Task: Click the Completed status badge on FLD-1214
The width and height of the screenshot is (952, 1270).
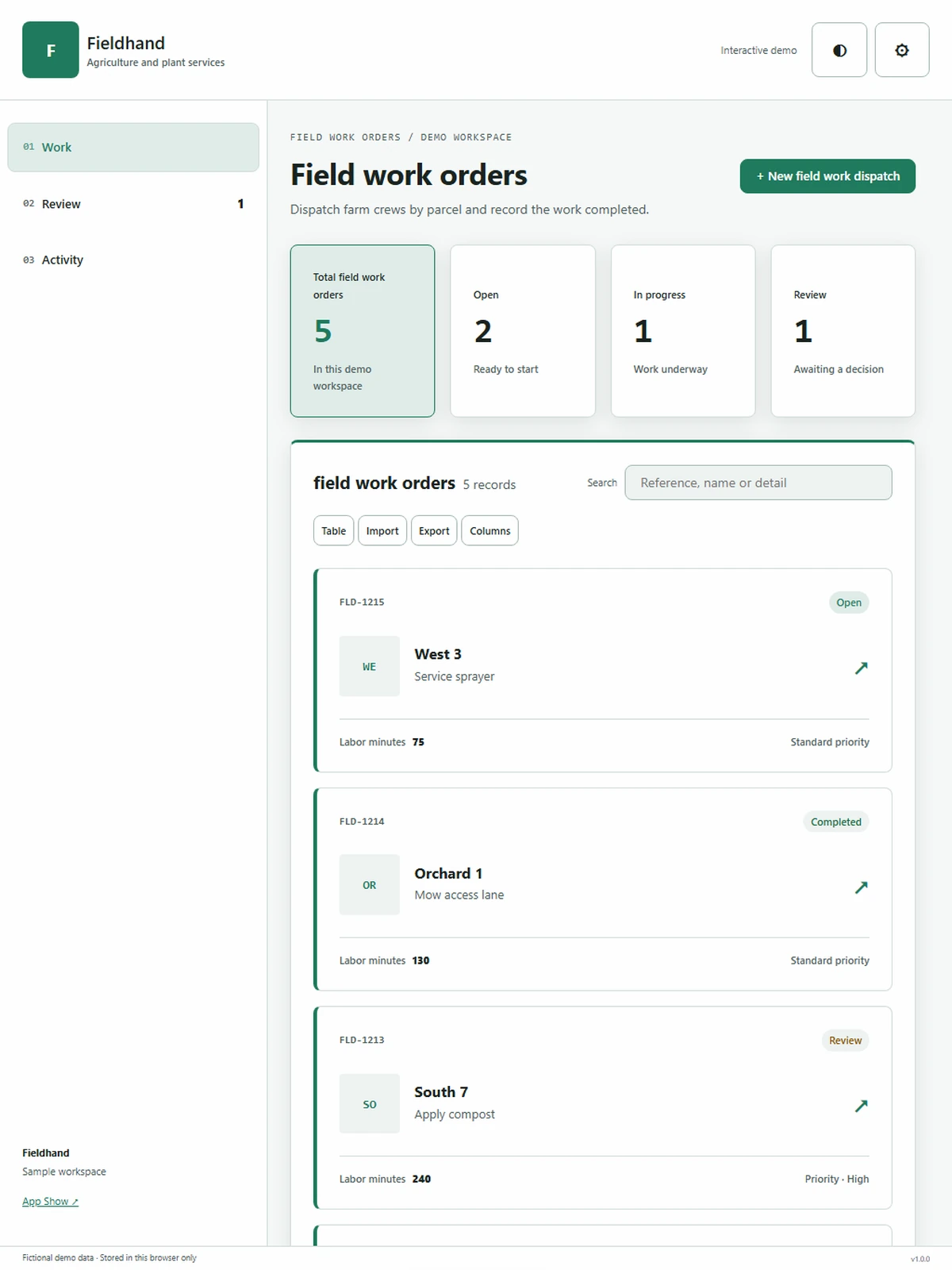Action: tap(836, 822)
